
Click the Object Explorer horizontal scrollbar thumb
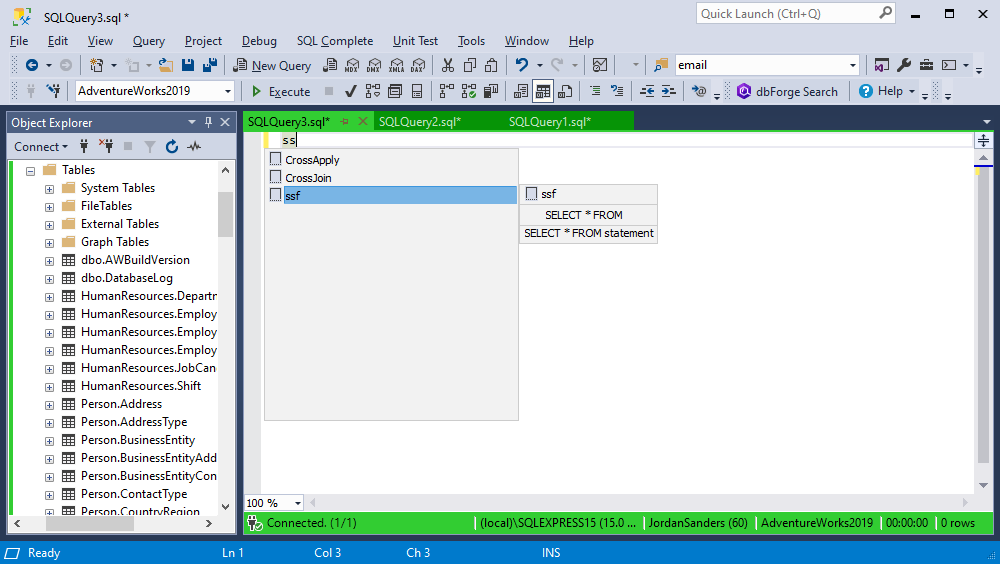tap(90, 524)
